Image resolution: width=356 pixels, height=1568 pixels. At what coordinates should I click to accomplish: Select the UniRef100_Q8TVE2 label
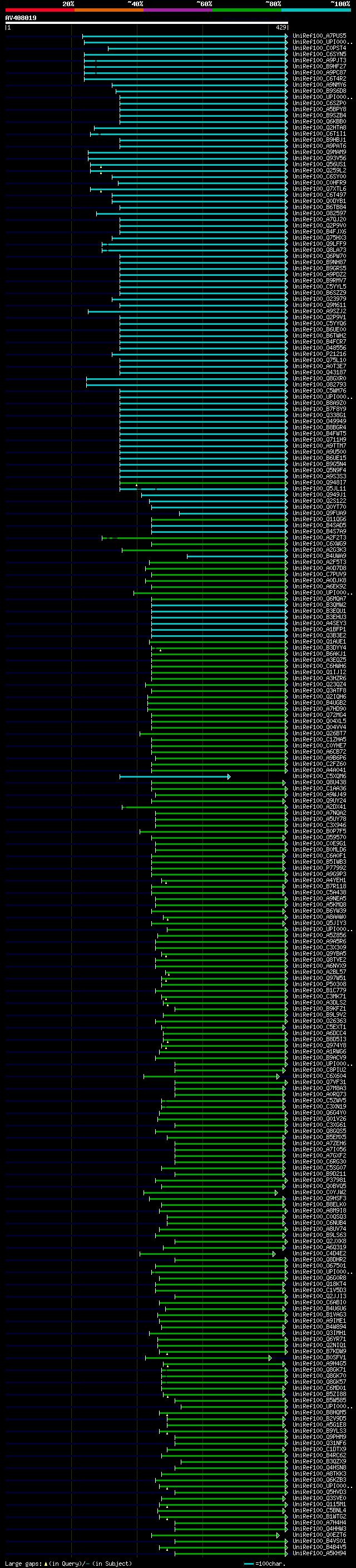319,960
